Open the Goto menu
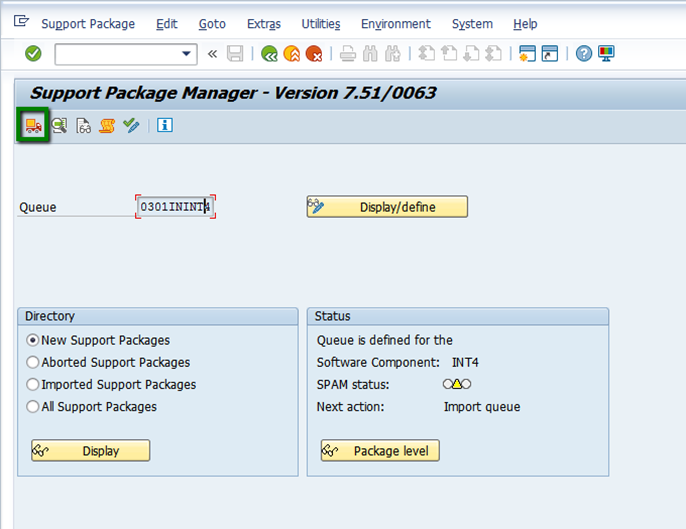 pos(212,24)
